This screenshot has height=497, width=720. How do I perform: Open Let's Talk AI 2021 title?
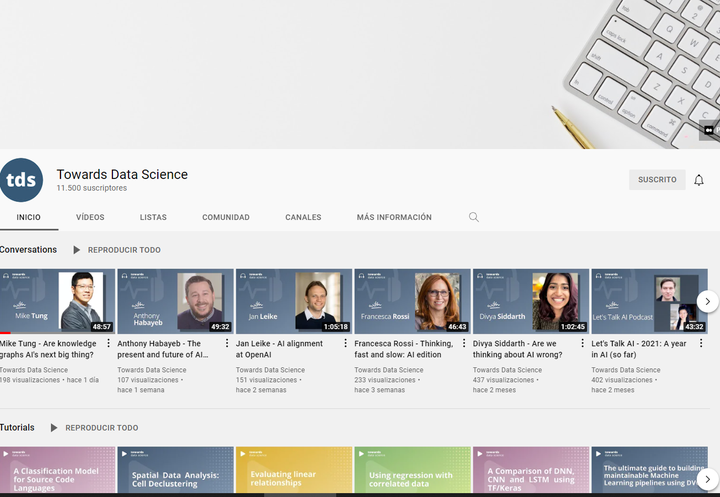coord(639,349)
